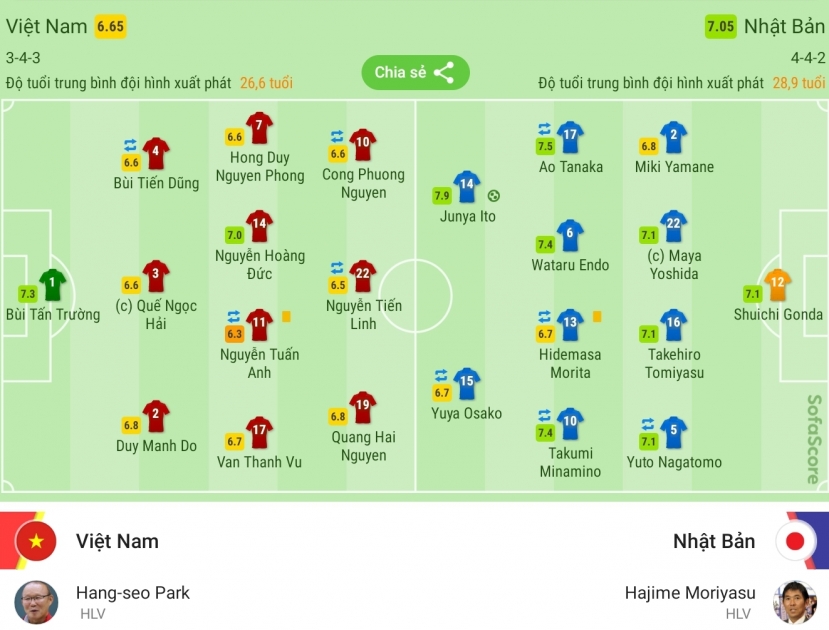Click the yellow card next to Nguyễn Tuấn Anh

[286, 317]
